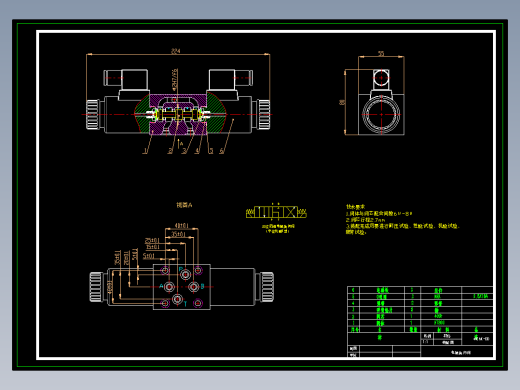Click part callout number 3
Screen dimensions: 520x390
pos(184,151)
